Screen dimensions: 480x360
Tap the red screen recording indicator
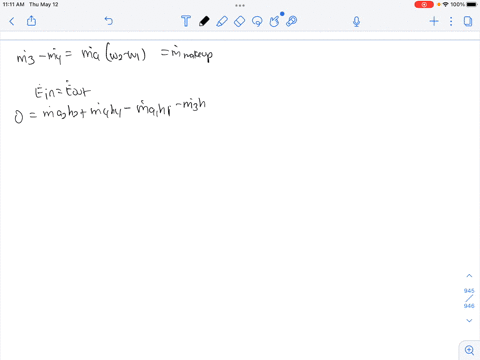point(424,5)
